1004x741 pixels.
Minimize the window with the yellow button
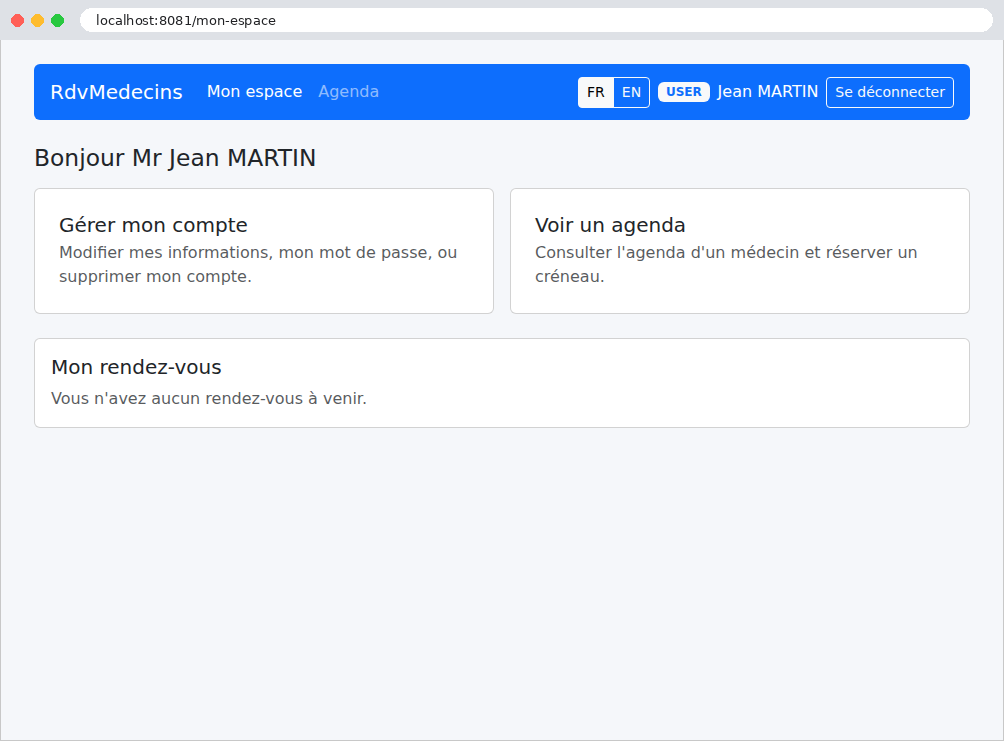click(x=38, y=20)
